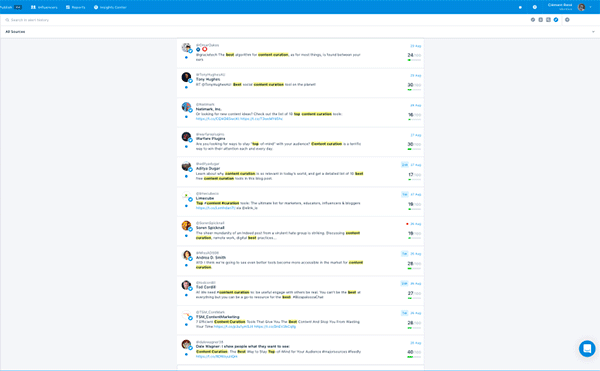Viewport: 600px width, 371px height.
Task: Click the red circle icon in first post
Action: click(205, 49)
